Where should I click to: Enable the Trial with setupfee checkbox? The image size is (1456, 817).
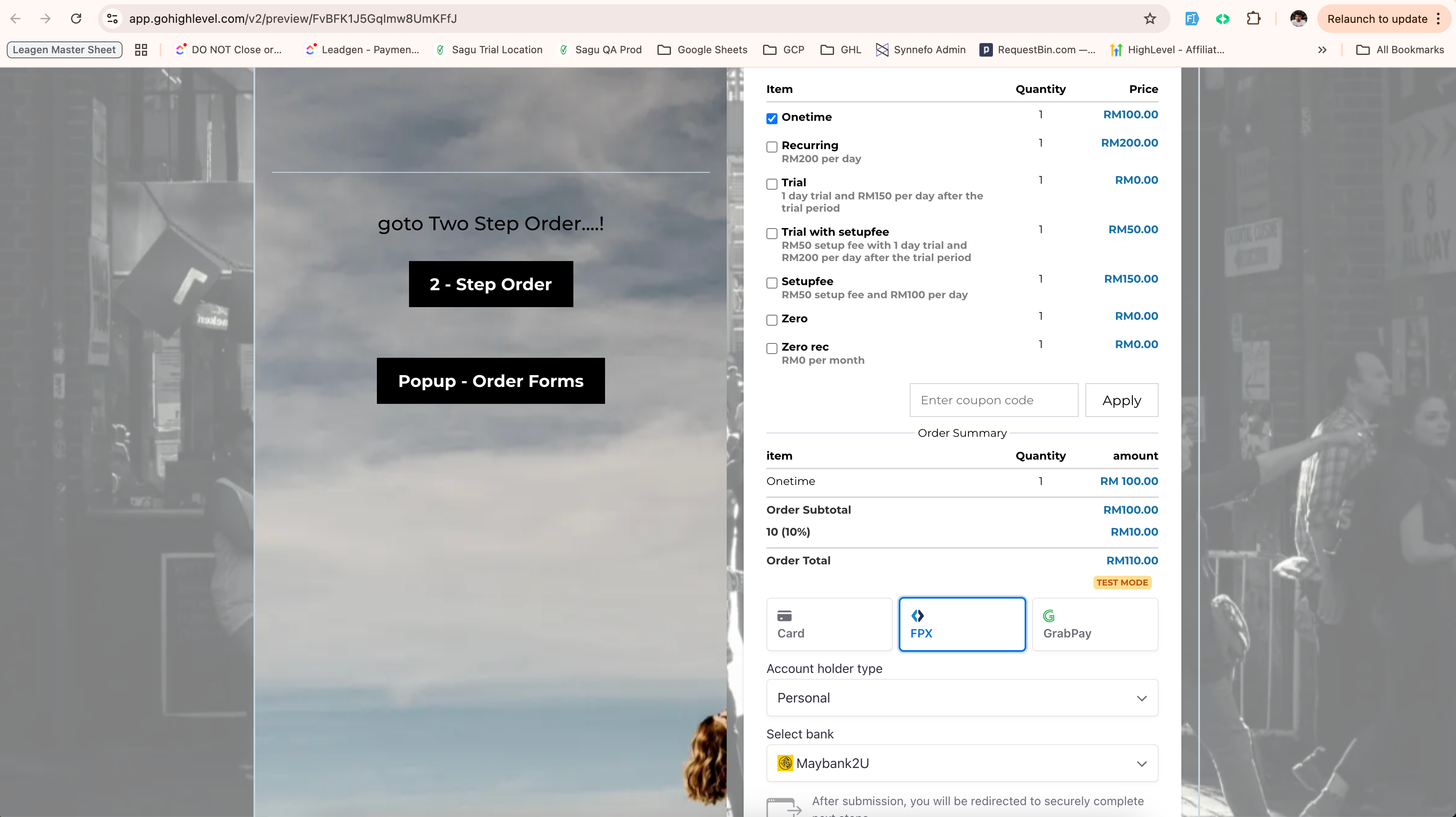point(772,233)
